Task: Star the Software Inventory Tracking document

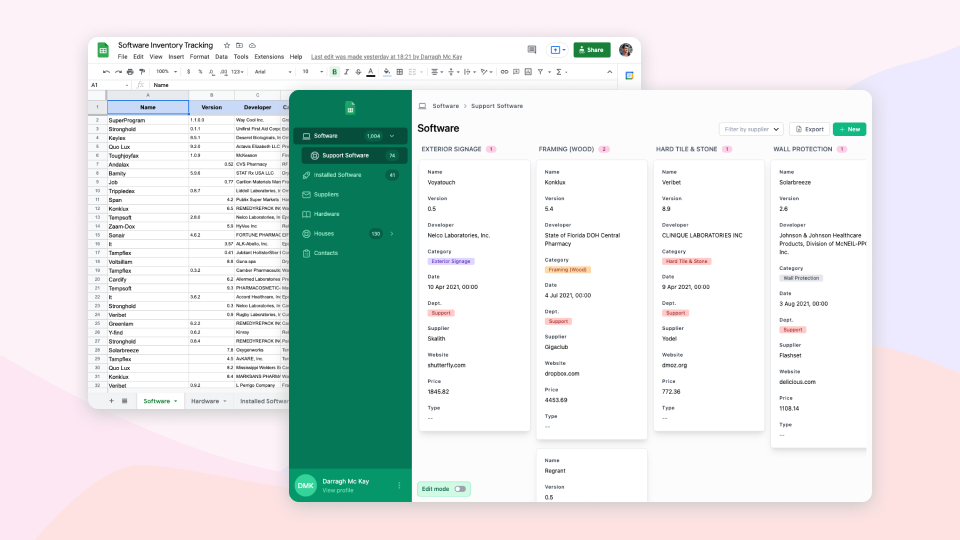Action: pyautogui.click(x=227, y=45)
